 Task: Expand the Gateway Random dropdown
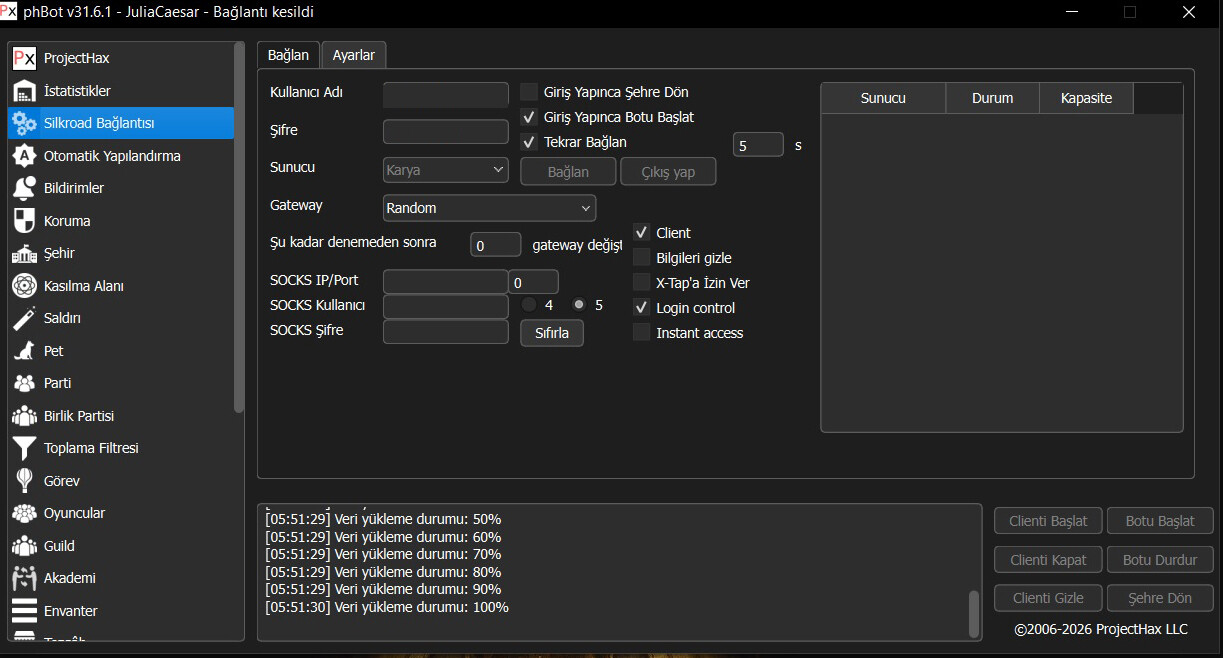tap(489, 208)
